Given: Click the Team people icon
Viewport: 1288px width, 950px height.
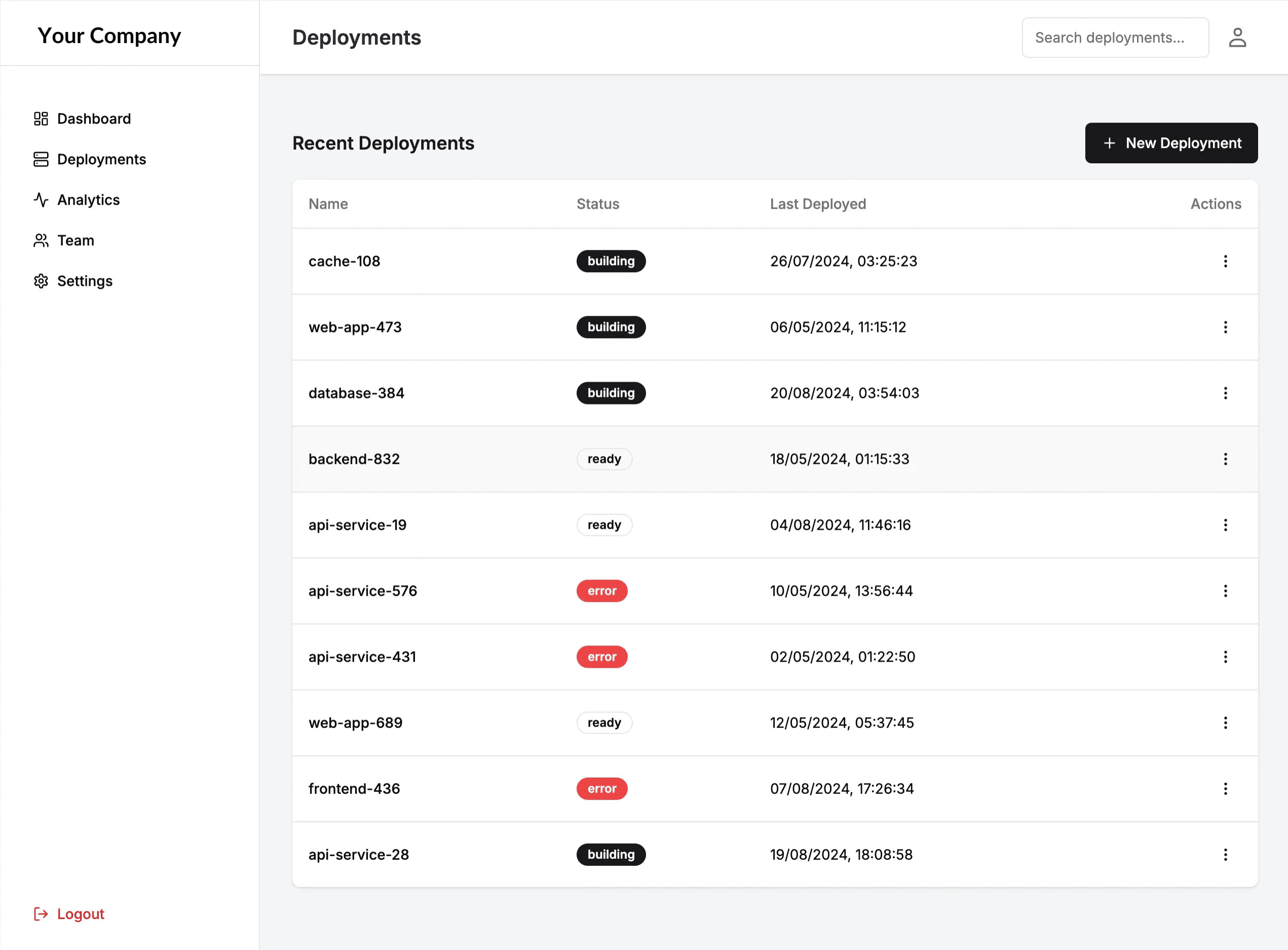Looking at the screenshot, I should [x=41, y=240].
